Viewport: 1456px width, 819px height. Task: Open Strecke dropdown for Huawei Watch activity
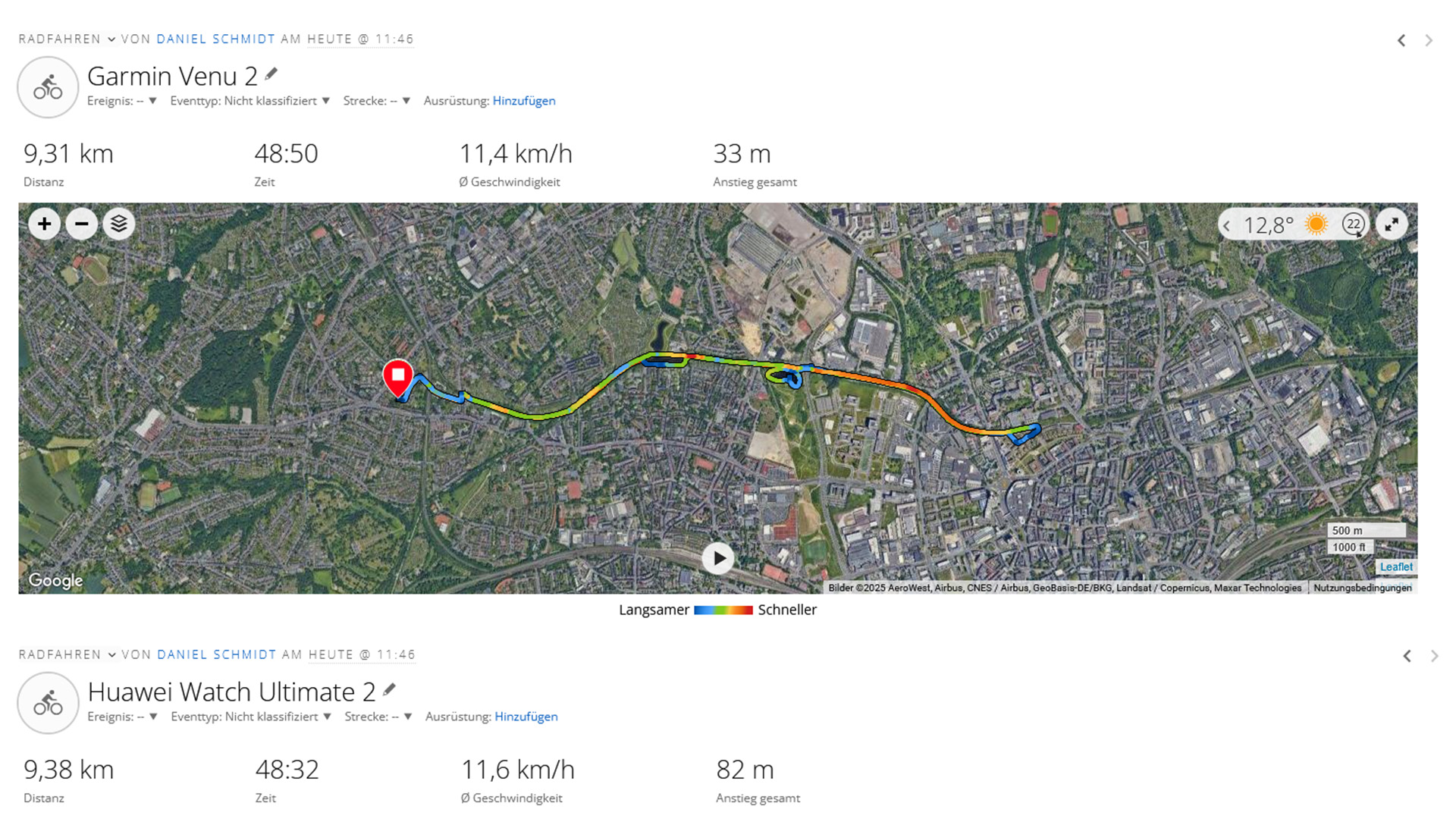(x=378, y=717)
